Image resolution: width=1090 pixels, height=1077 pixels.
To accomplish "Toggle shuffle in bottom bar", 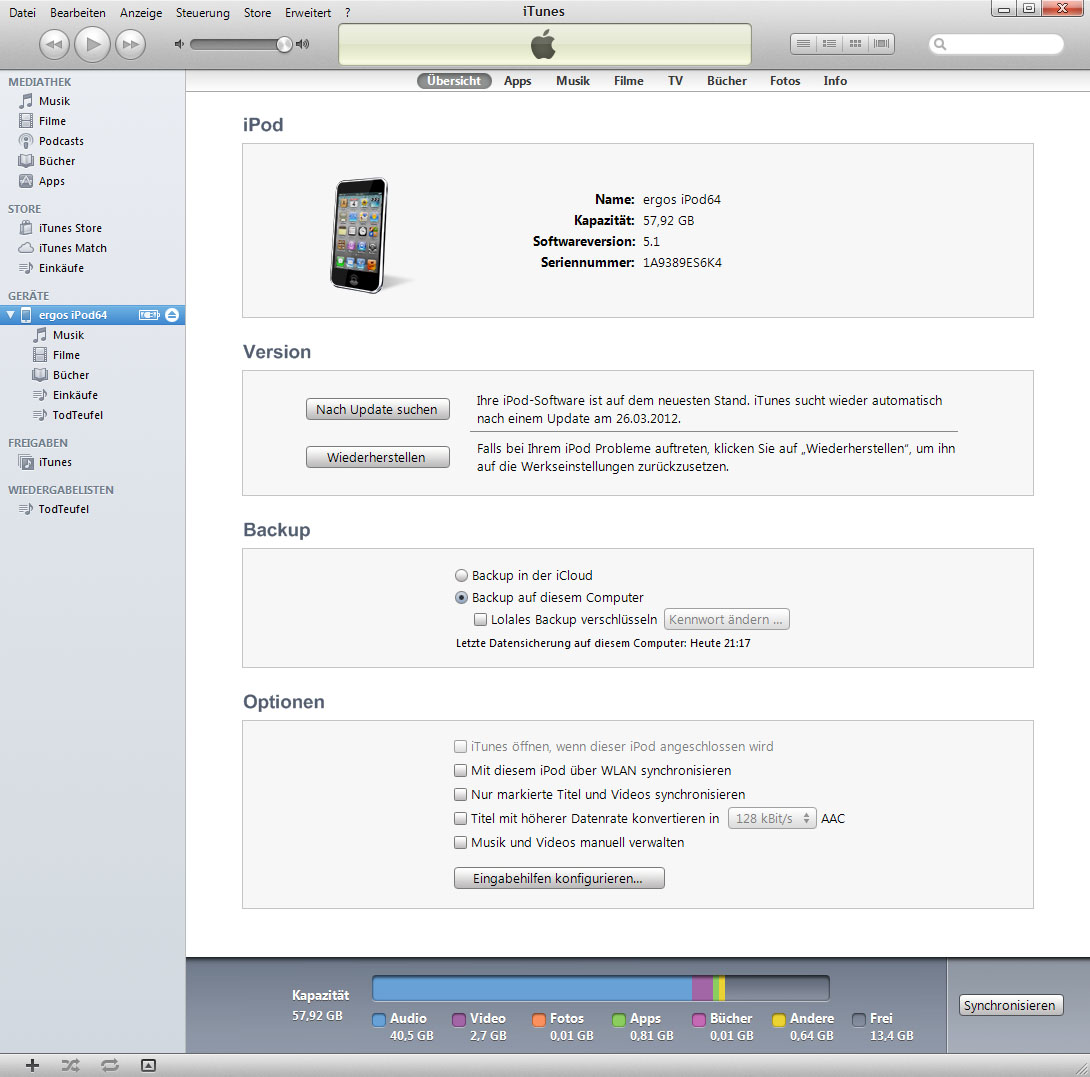I will (70, 1065).
